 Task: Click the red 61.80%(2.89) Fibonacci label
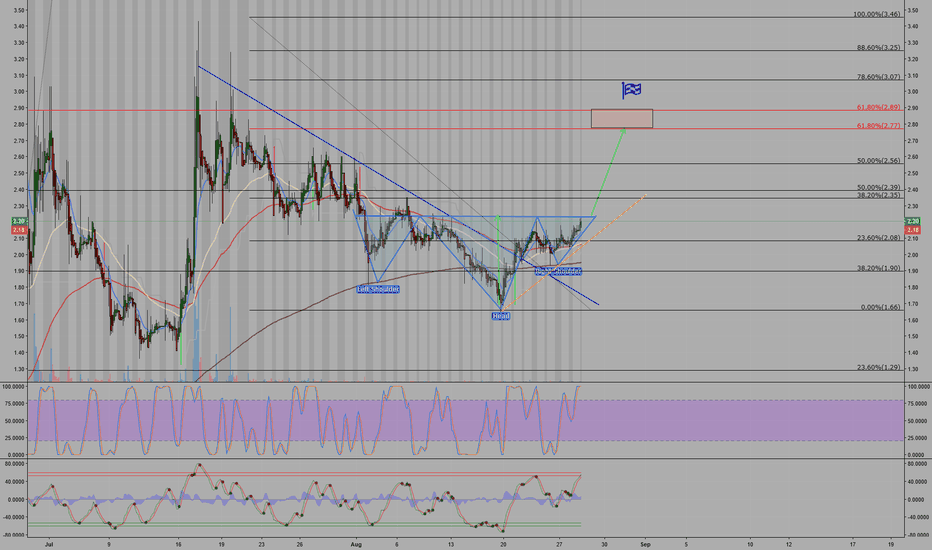tap(879, 107)
